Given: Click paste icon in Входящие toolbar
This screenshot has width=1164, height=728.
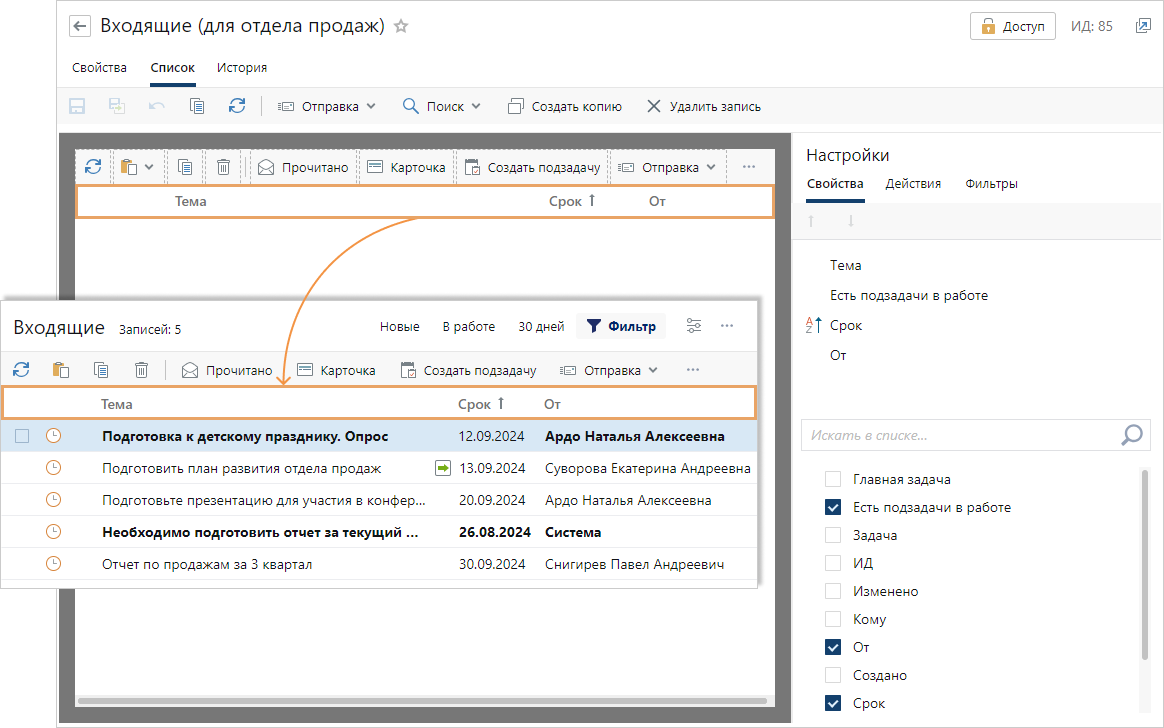Looking at the screenshot, I should (x=61, y=370).
